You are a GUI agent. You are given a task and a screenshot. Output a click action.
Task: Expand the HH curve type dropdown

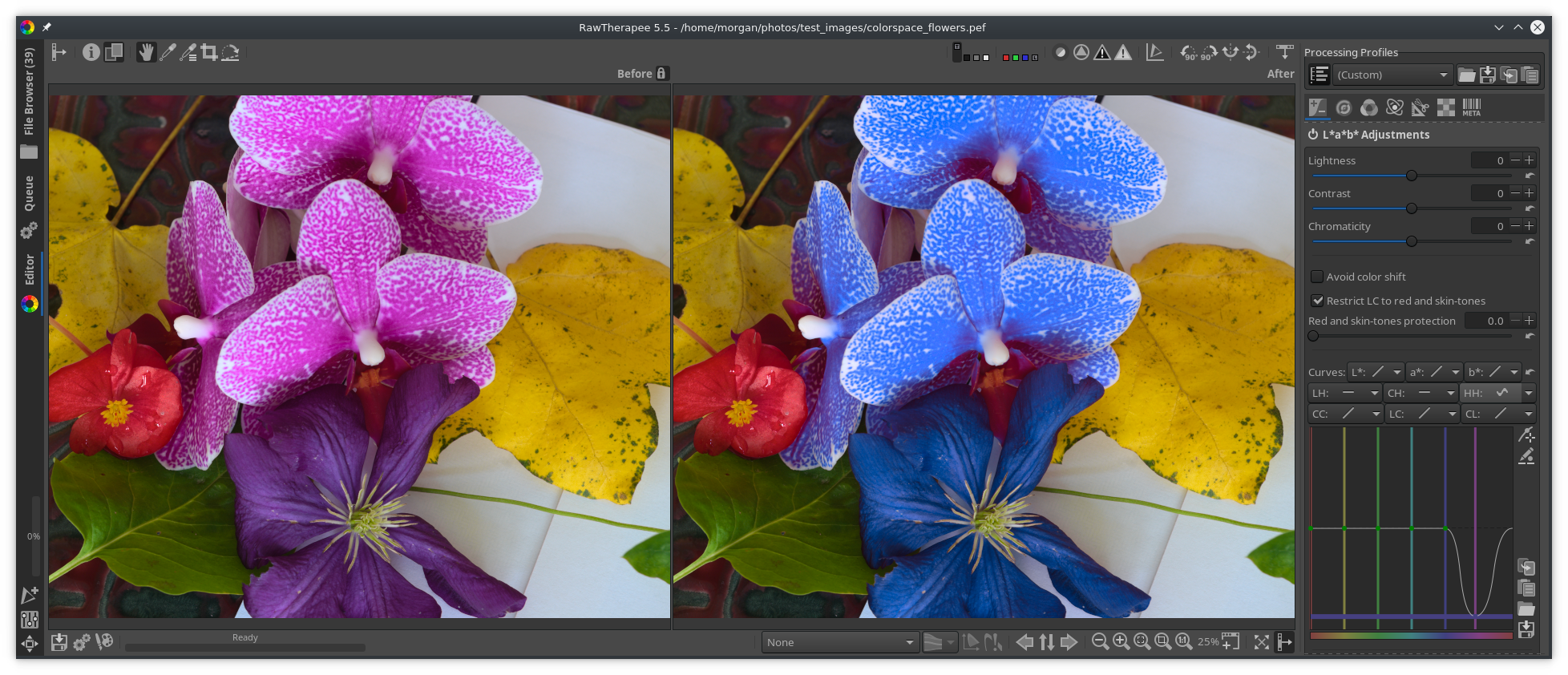coord(1529,393)
